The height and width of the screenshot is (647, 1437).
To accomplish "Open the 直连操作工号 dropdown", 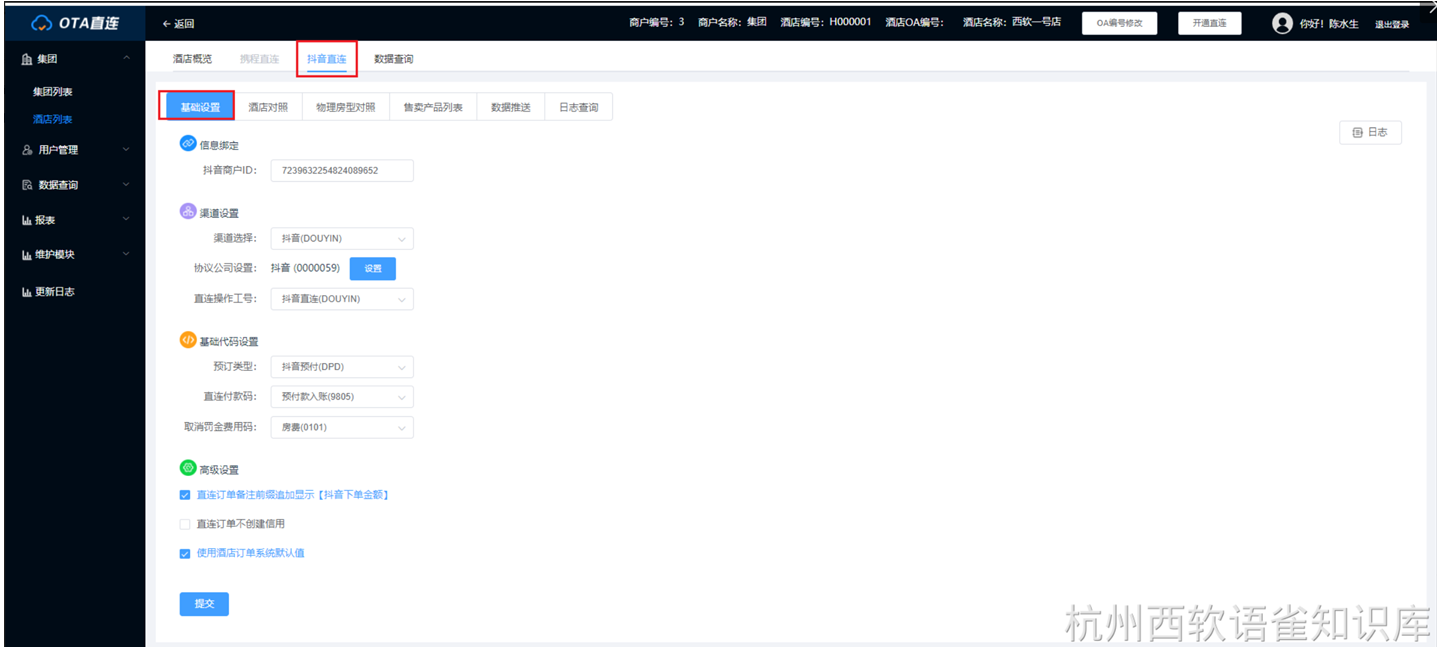I will point(342,299).
